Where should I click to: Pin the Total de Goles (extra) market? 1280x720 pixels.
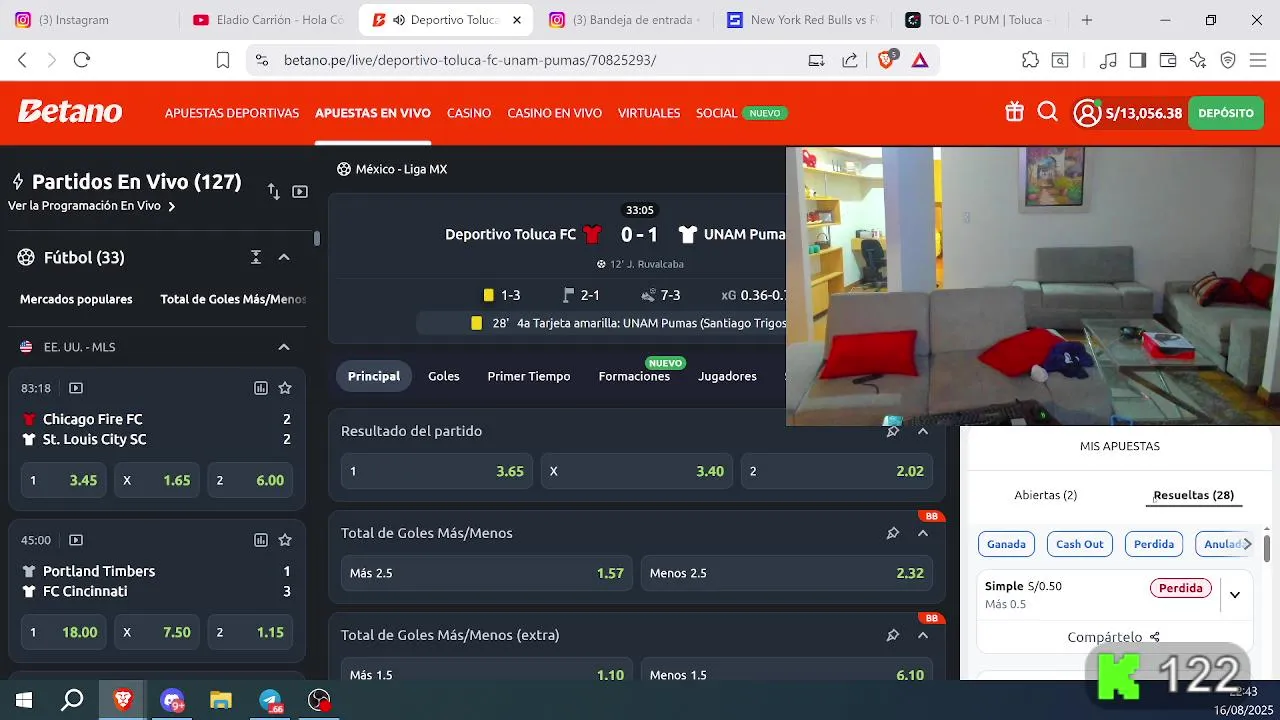click(x=892, y=635)
